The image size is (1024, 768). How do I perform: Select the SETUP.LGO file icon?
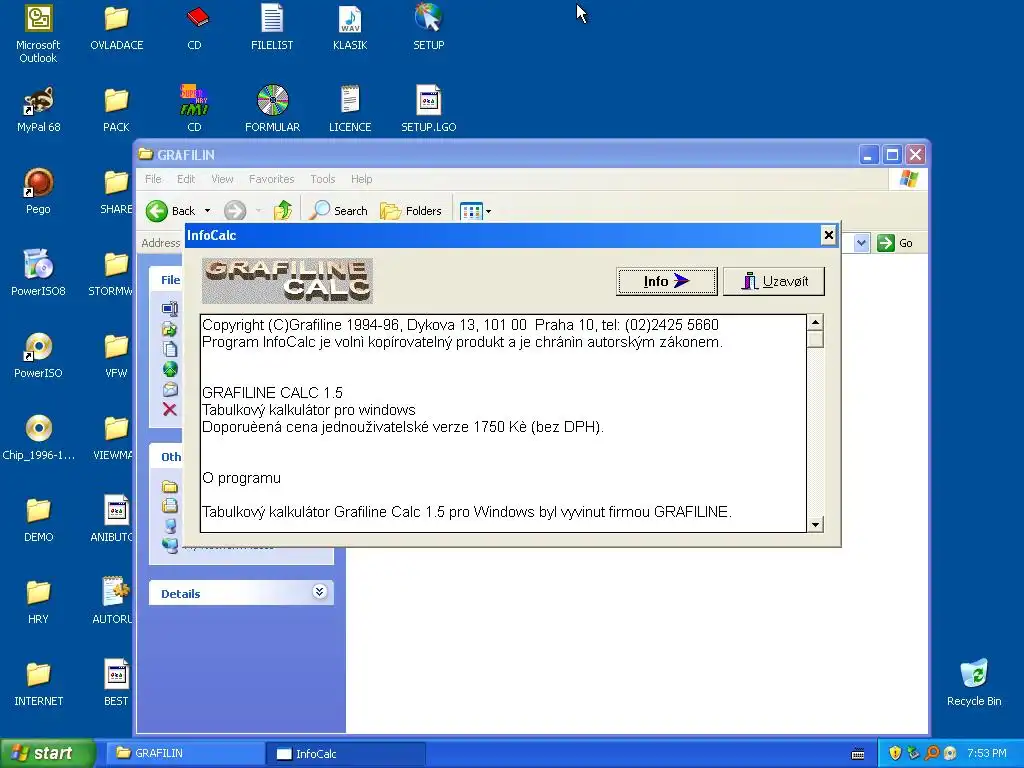(428, 110)
